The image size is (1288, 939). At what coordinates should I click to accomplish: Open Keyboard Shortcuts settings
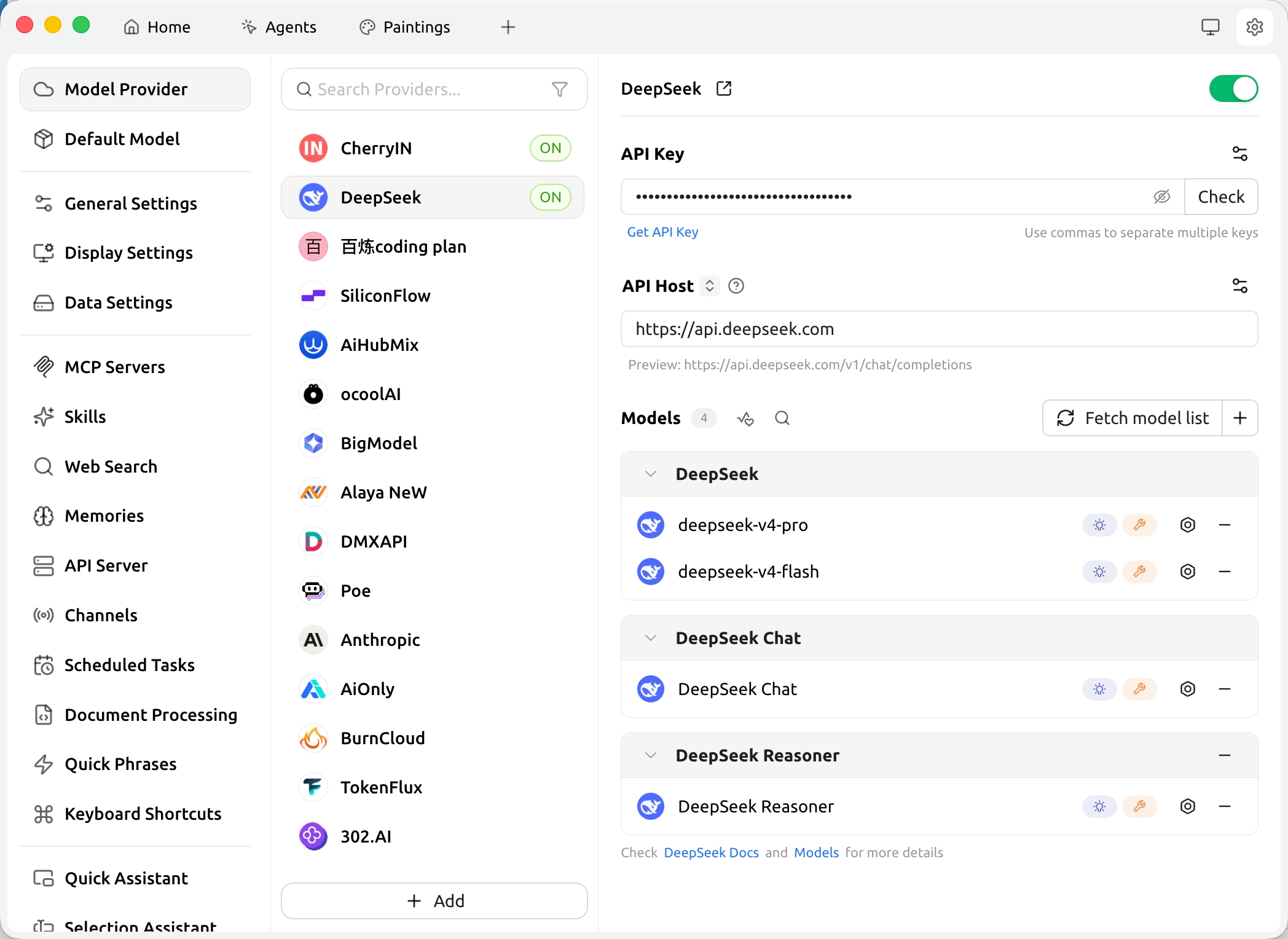pos(135,814)
